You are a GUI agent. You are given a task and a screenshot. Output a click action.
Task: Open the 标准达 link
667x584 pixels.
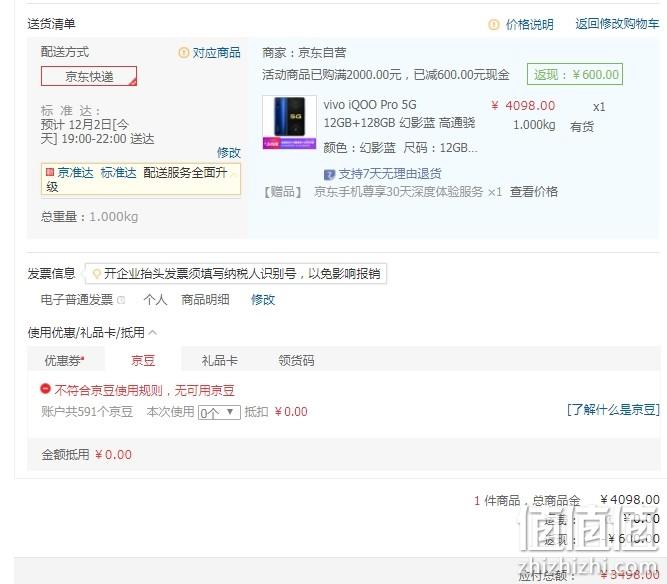click(118, 173)
